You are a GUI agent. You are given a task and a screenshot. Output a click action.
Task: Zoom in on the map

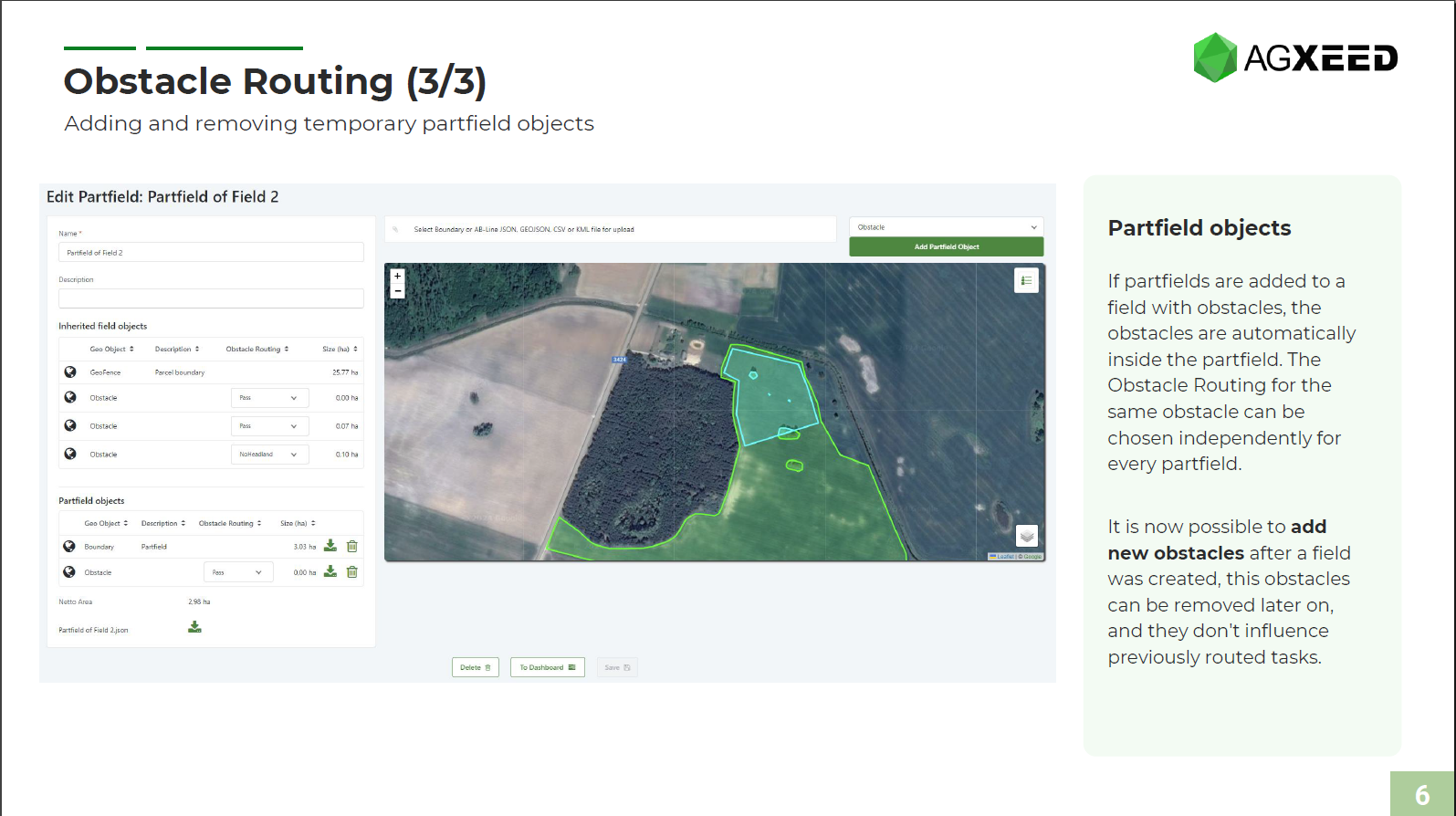[397, 276]
